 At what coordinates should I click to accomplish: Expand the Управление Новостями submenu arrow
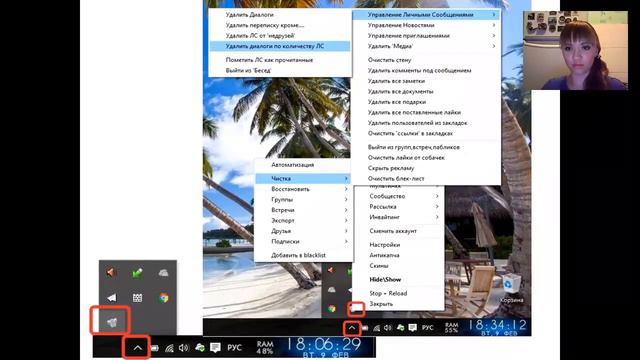[x=493, y=25]
